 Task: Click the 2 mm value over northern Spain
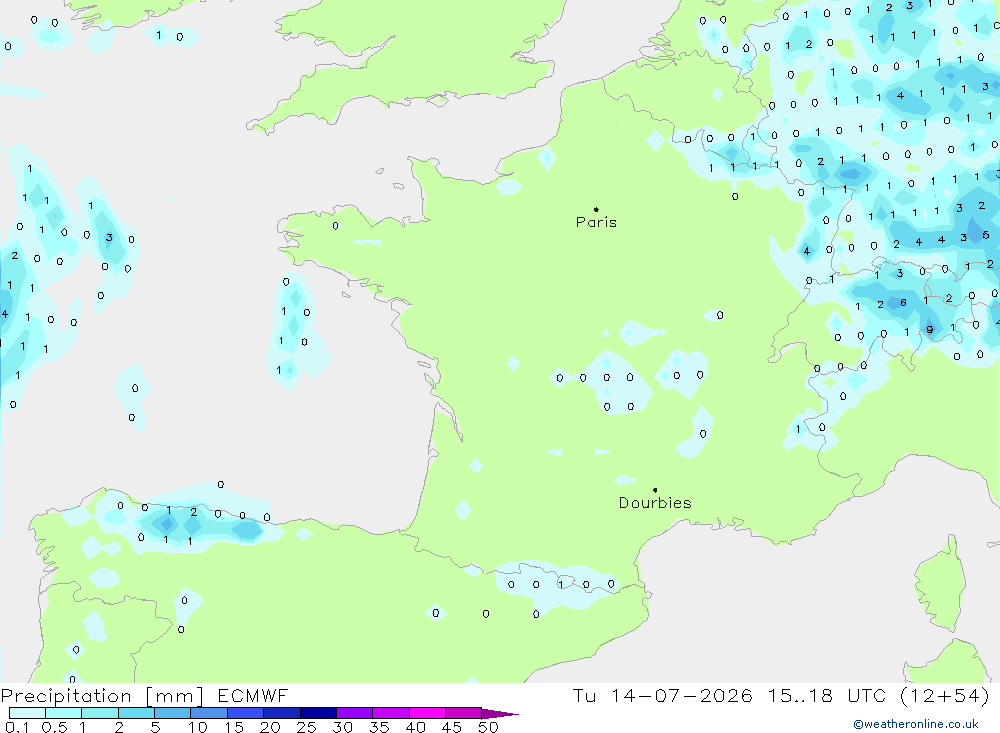tap(193, 512)
